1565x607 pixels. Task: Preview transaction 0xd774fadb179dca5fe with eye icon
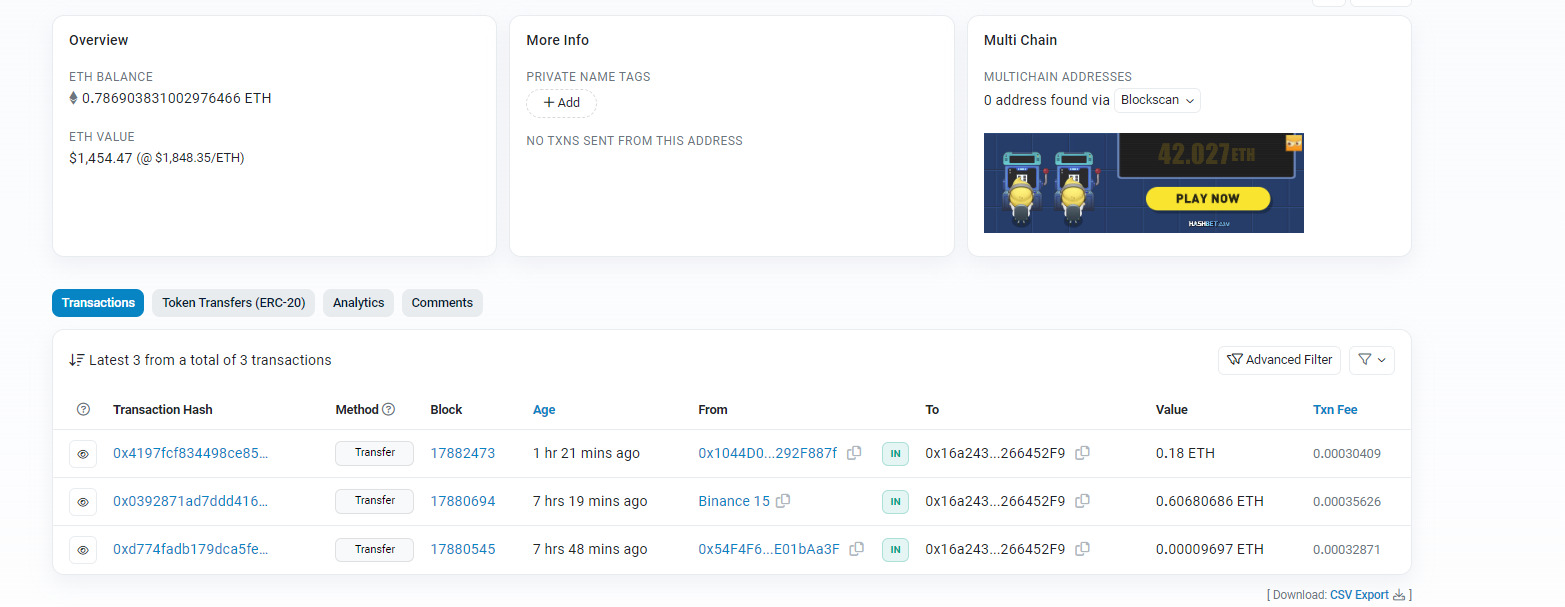point(83,550)
